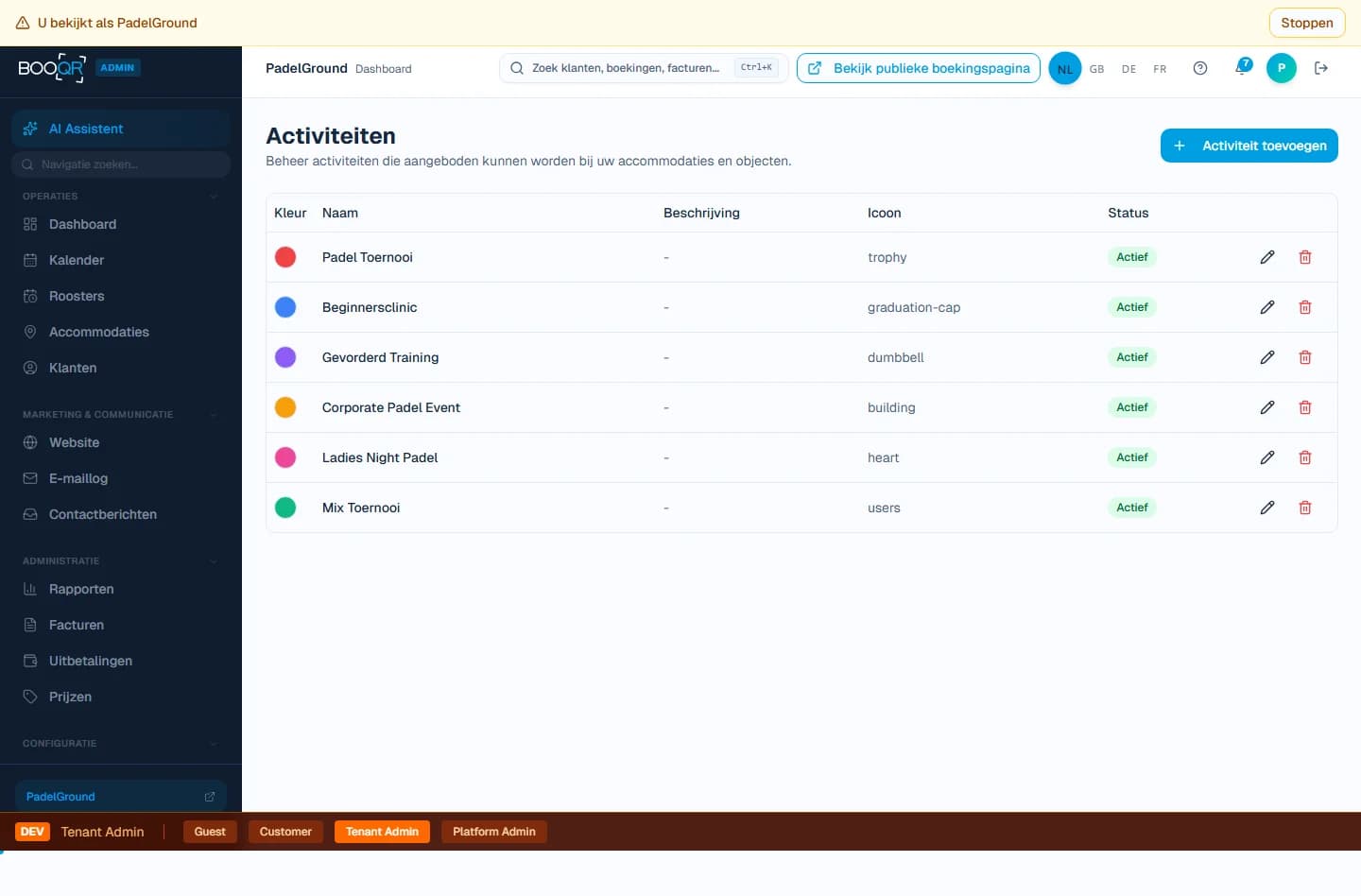The width and height of the screenshot is (1361, 896).
Task: Open the help question mark icon
Action: 1199,68
